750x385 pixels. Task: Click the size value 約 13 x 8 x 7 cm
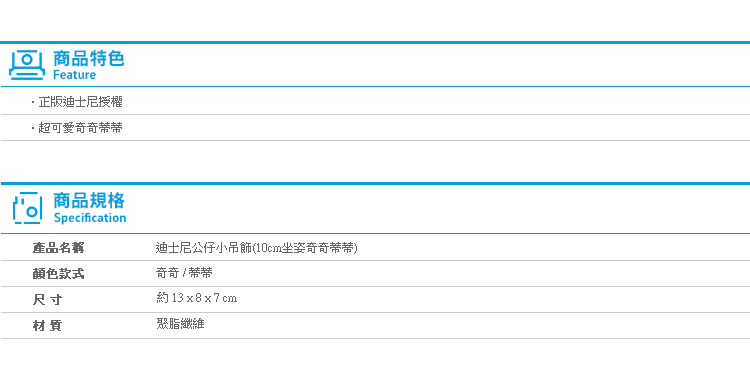tap(197, 298)
